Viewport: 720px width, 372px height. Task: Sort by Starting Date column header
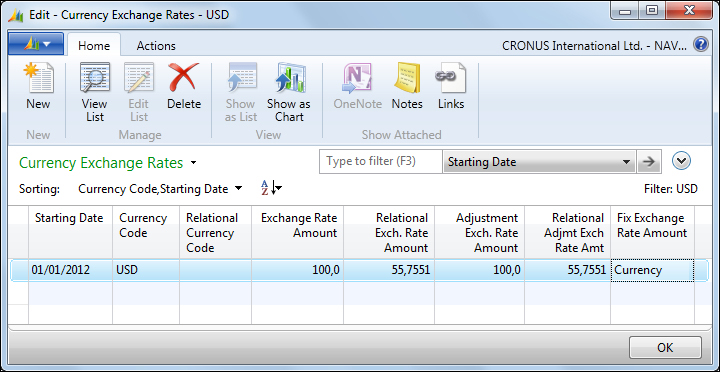[70, 232]
